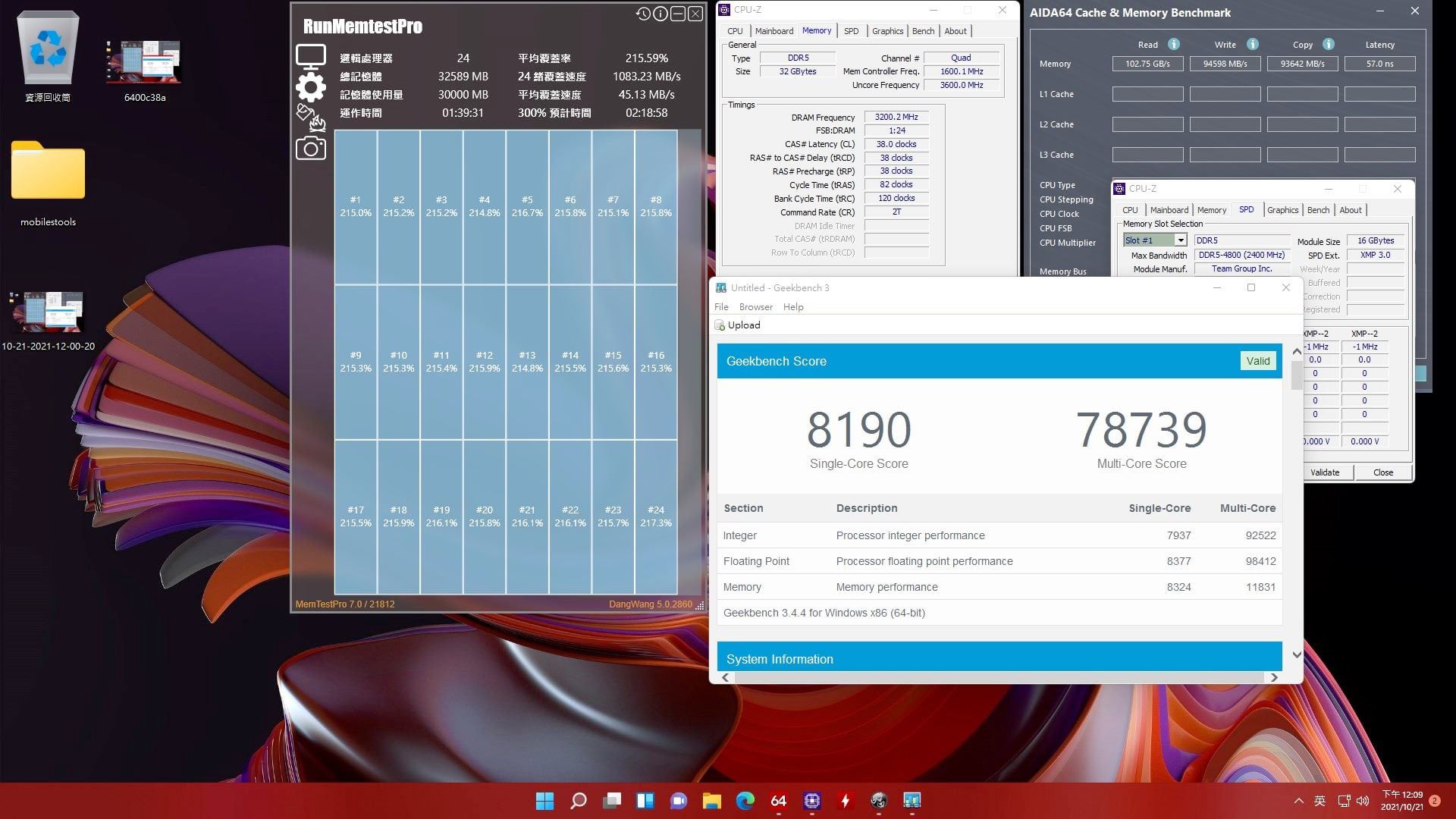Click the info icon next to Copy
This screenshot has height=819, width=1456.
pyautogui.click(x=1328, y=44)
